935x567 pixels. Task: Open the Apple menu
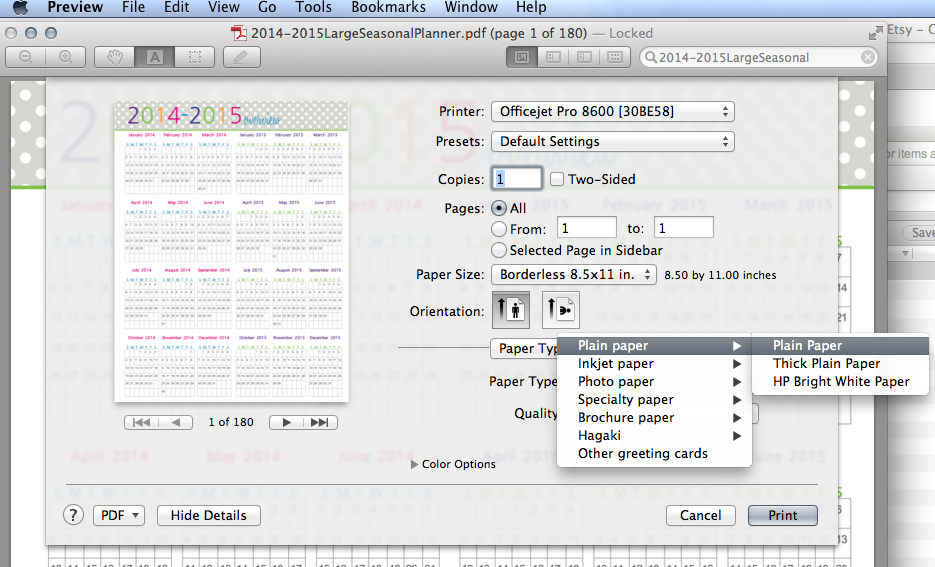coord(20,7)
